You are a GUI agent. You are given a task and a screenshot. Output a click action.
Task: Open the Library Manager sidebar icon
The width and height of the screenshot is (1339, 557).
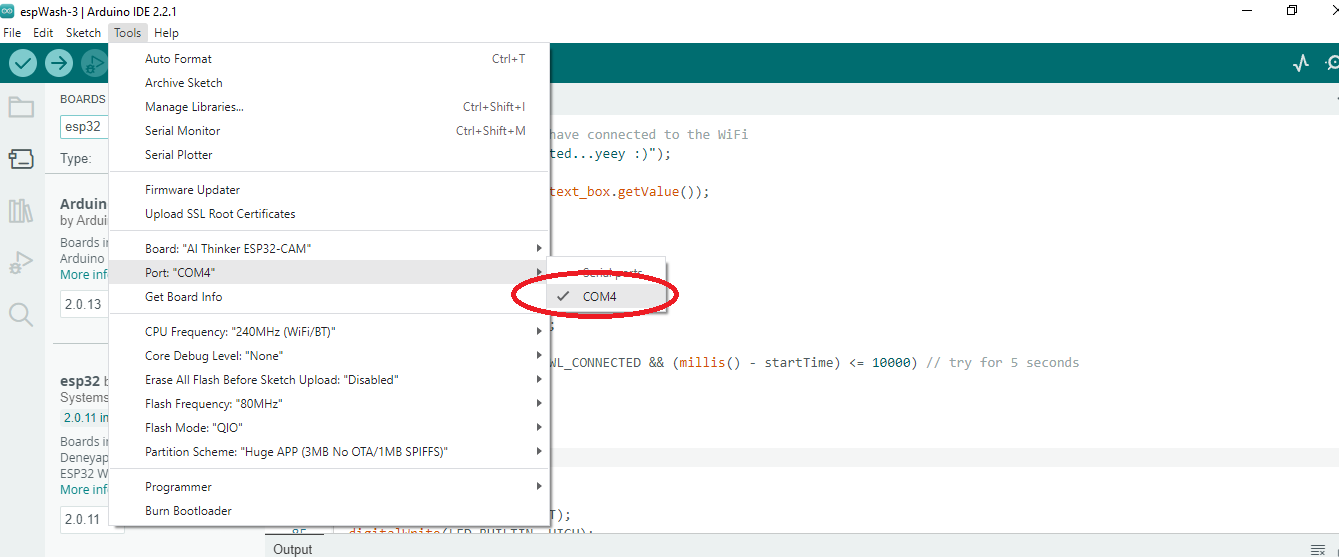tap(21, 211)
